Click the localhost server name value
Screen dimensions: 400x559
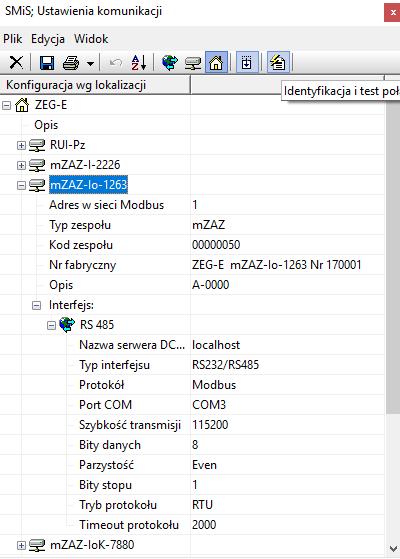(x=216, y=345)
